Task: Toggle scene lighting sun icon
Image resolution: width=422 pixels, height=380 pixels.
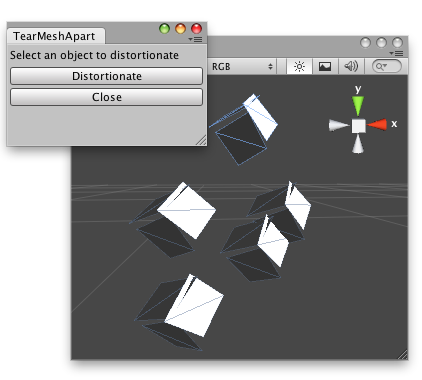Action: pyautogui.click(x=299, y=67)
